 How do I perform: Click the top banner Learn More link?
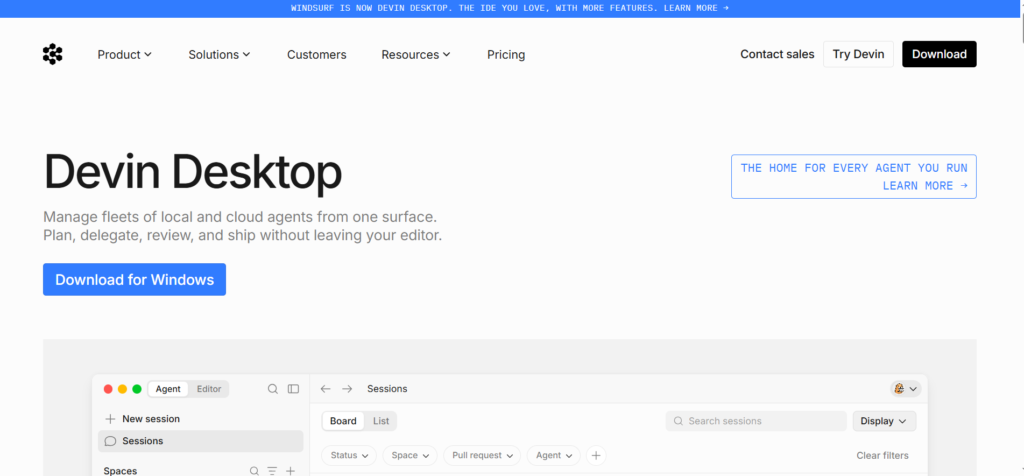point(696,8)
